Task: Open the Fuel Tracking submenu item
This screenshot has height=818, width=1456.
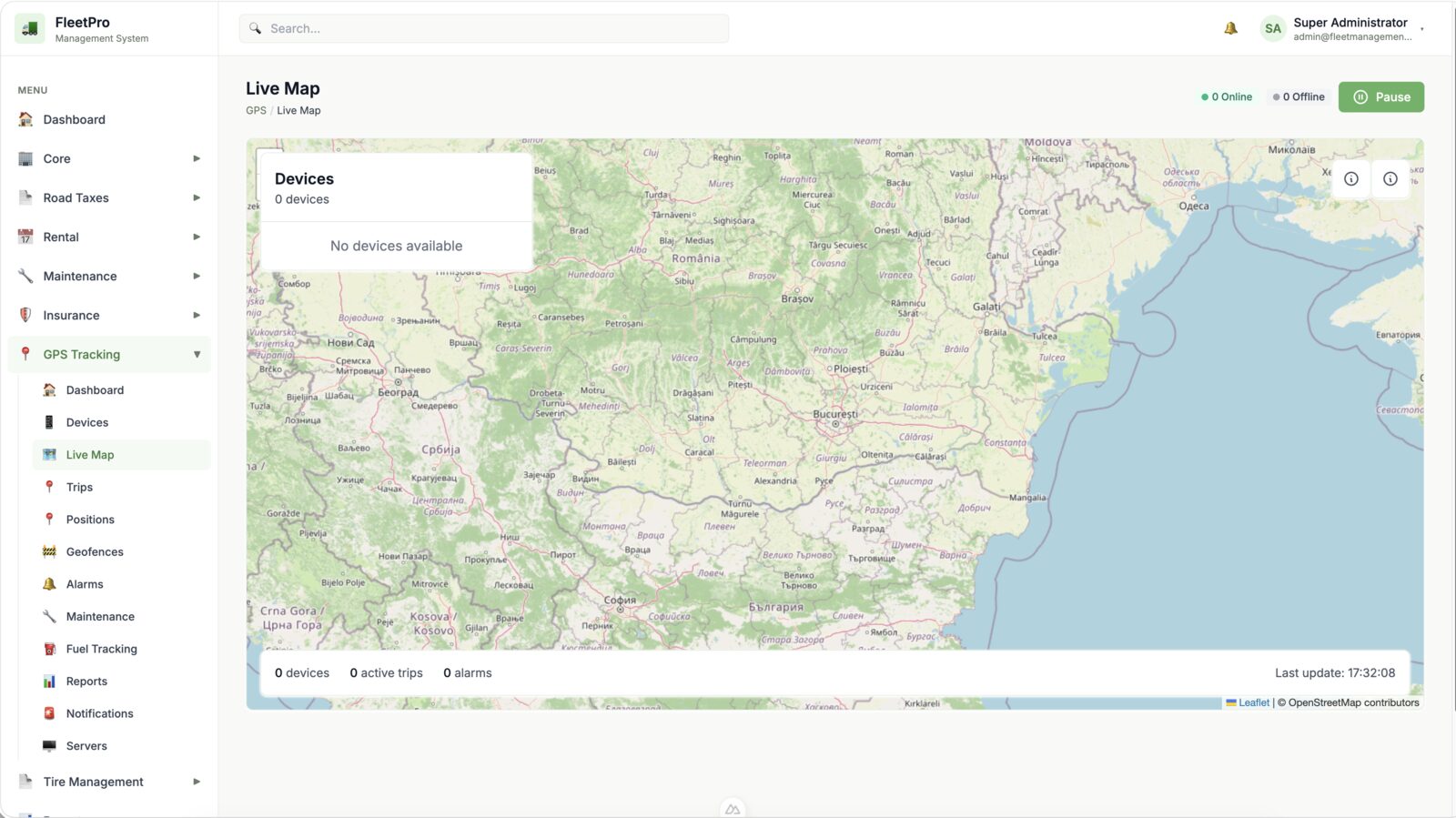Action: tap(121, 649)
